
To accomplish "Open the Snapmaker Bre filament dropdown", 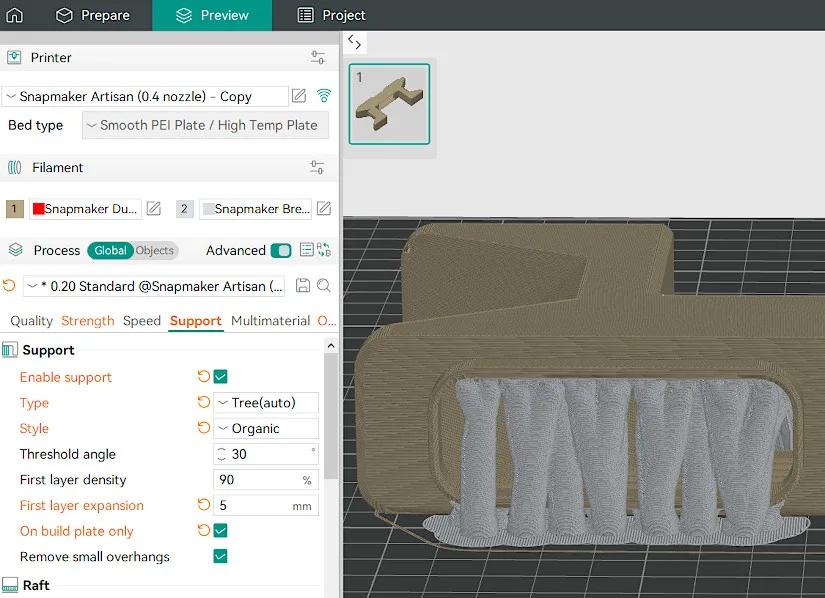I will [x=256, y=209].
